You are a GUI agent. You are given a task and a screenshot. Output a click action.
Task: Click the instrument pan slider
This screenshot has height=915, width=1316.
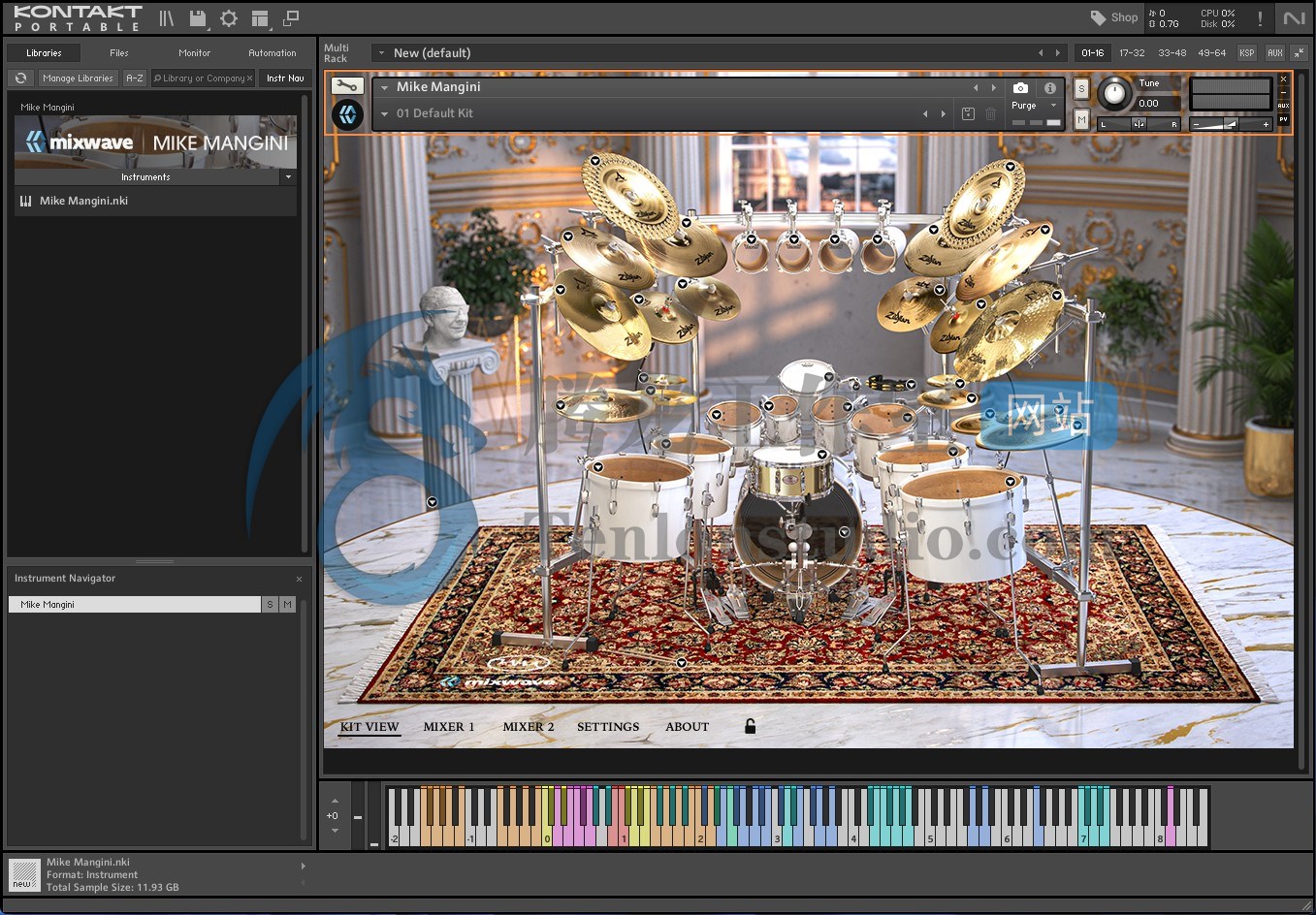click(1139, 124)
